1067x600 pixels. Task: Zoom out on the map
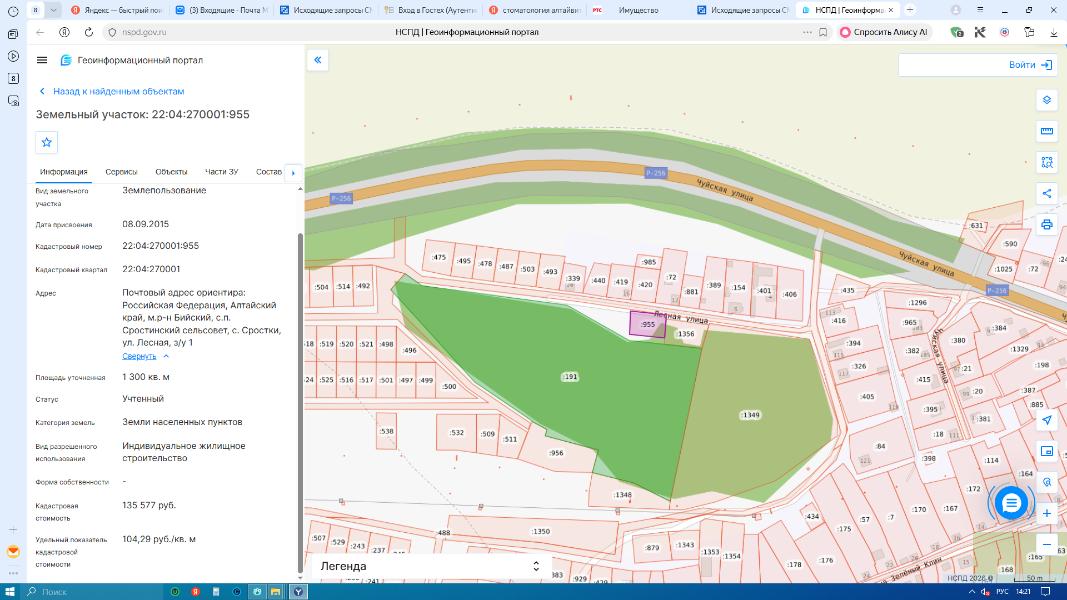1047,544
